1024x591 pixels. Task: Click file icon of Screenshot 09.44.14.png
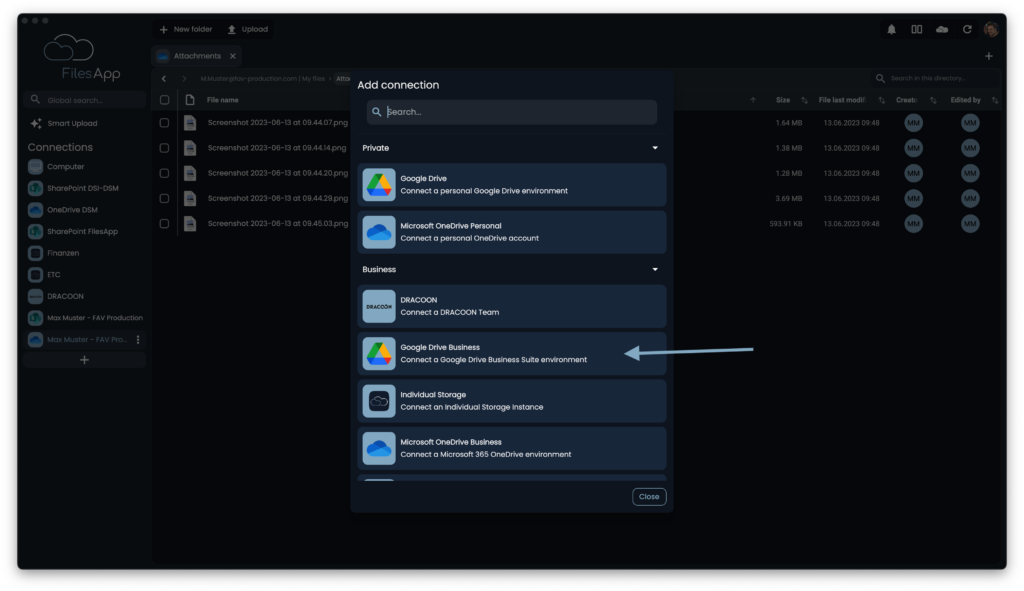(x=190, y=148)
